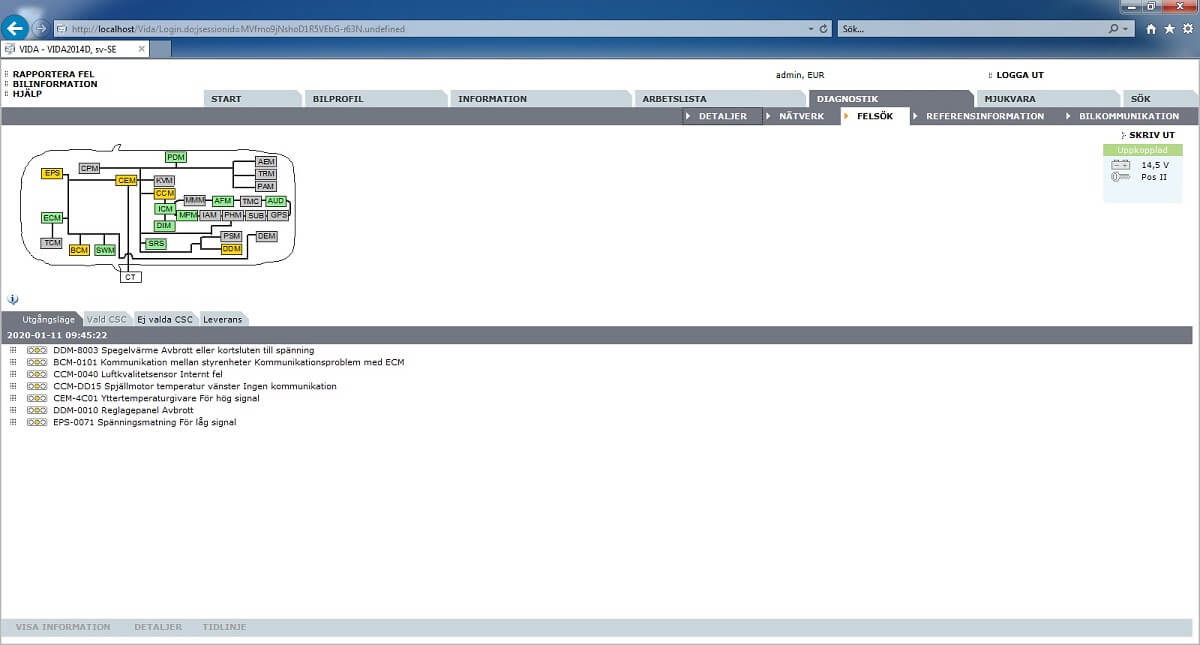
Task: Click the browser home icon
Action: [x=1151, y=29]
